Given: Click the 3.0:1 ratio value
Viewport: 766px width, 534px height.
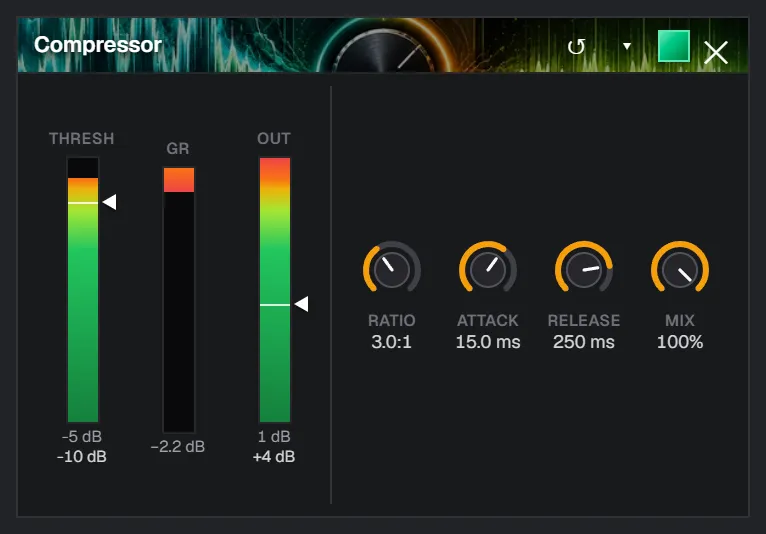Looking at the screenshot, I should coord(391,342).
